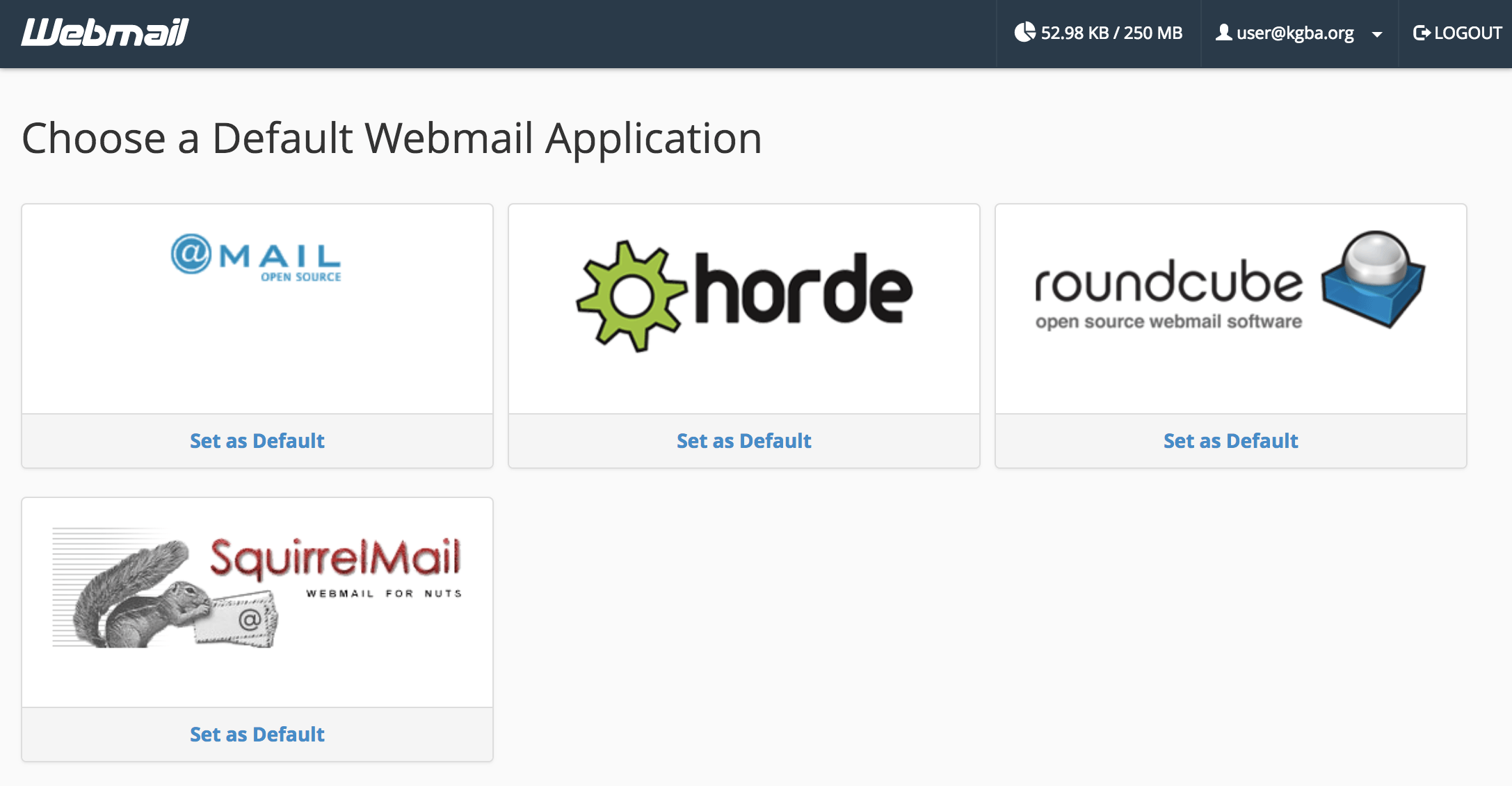Click the 'open source webmail software' tagline
Image resolution: width=1512 pixels, height=786 pixels.
coord(1168,321)
